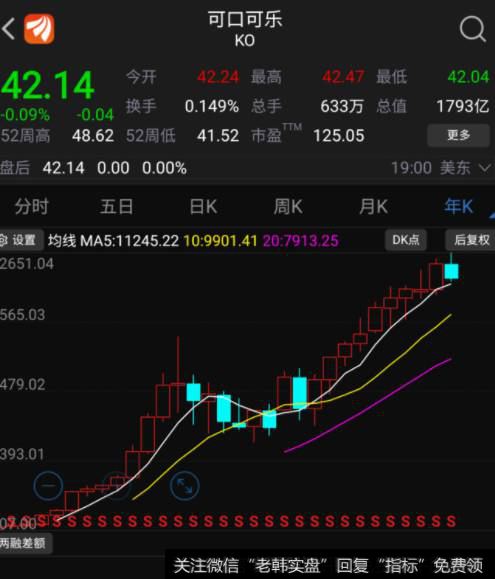The height and width of the screenshot is (579, 495).
Task: Click the fullscreen expand arrows circle icon
Action: (x=185, y=486)
